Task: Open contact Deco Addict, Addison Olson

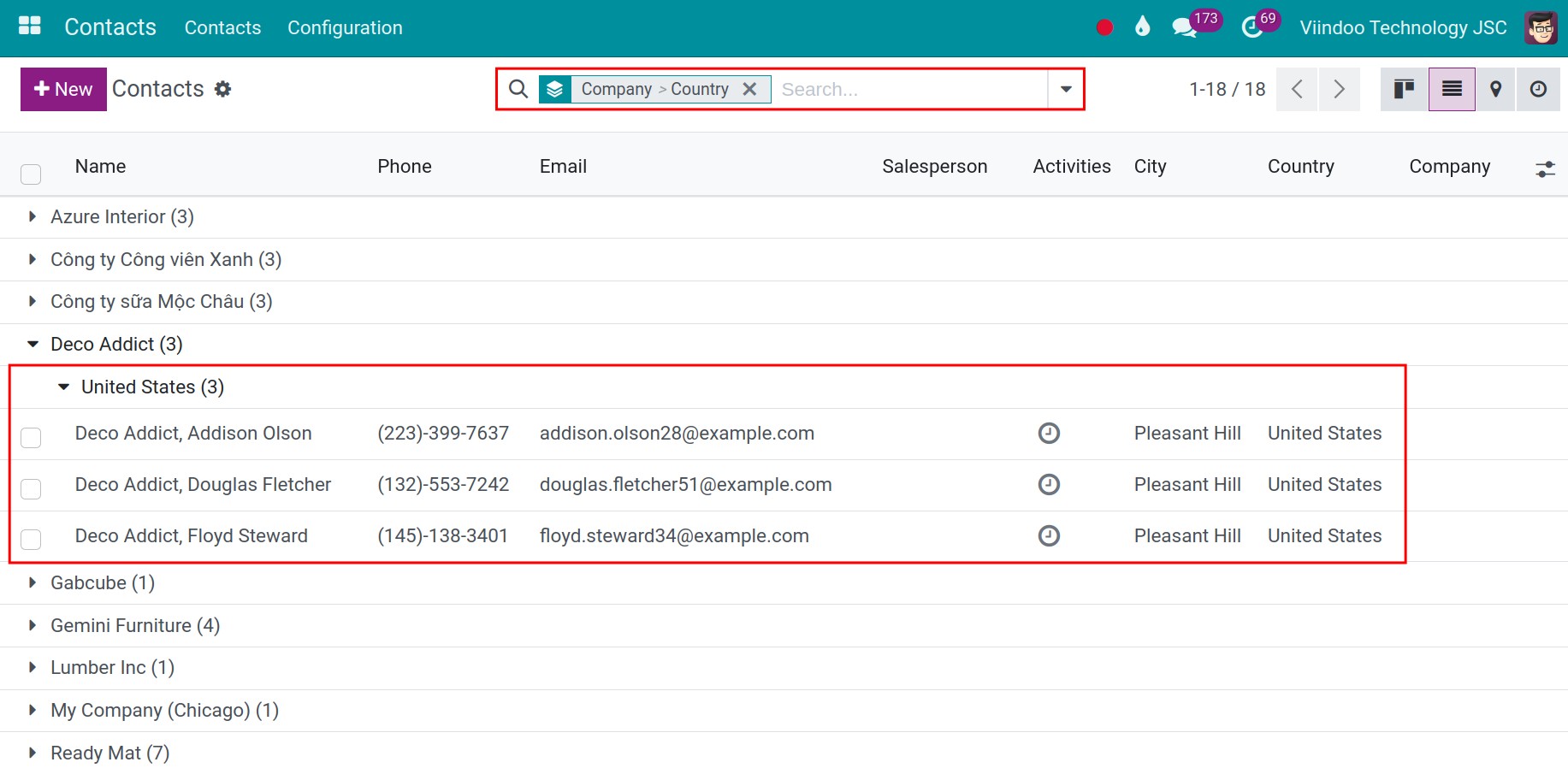Action: [193, 434]
